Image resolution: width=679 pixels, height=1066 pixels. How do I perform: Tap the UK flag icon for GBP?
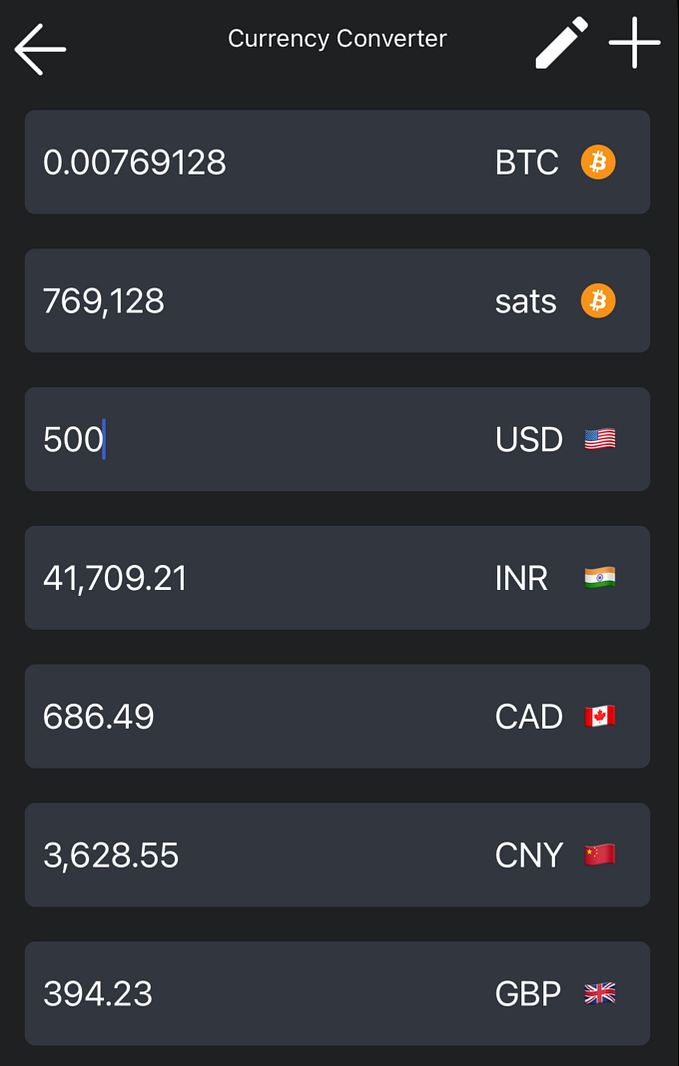coord(598,993)
